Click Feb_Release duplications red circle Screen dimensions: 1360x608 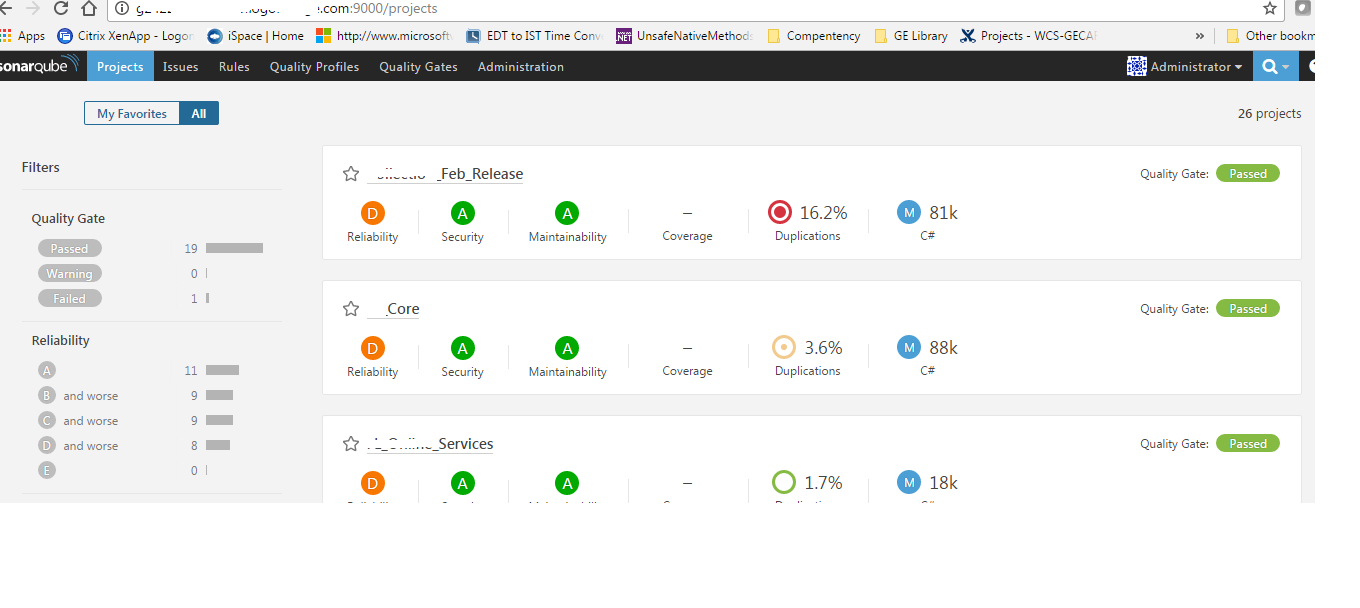[780, 213]
